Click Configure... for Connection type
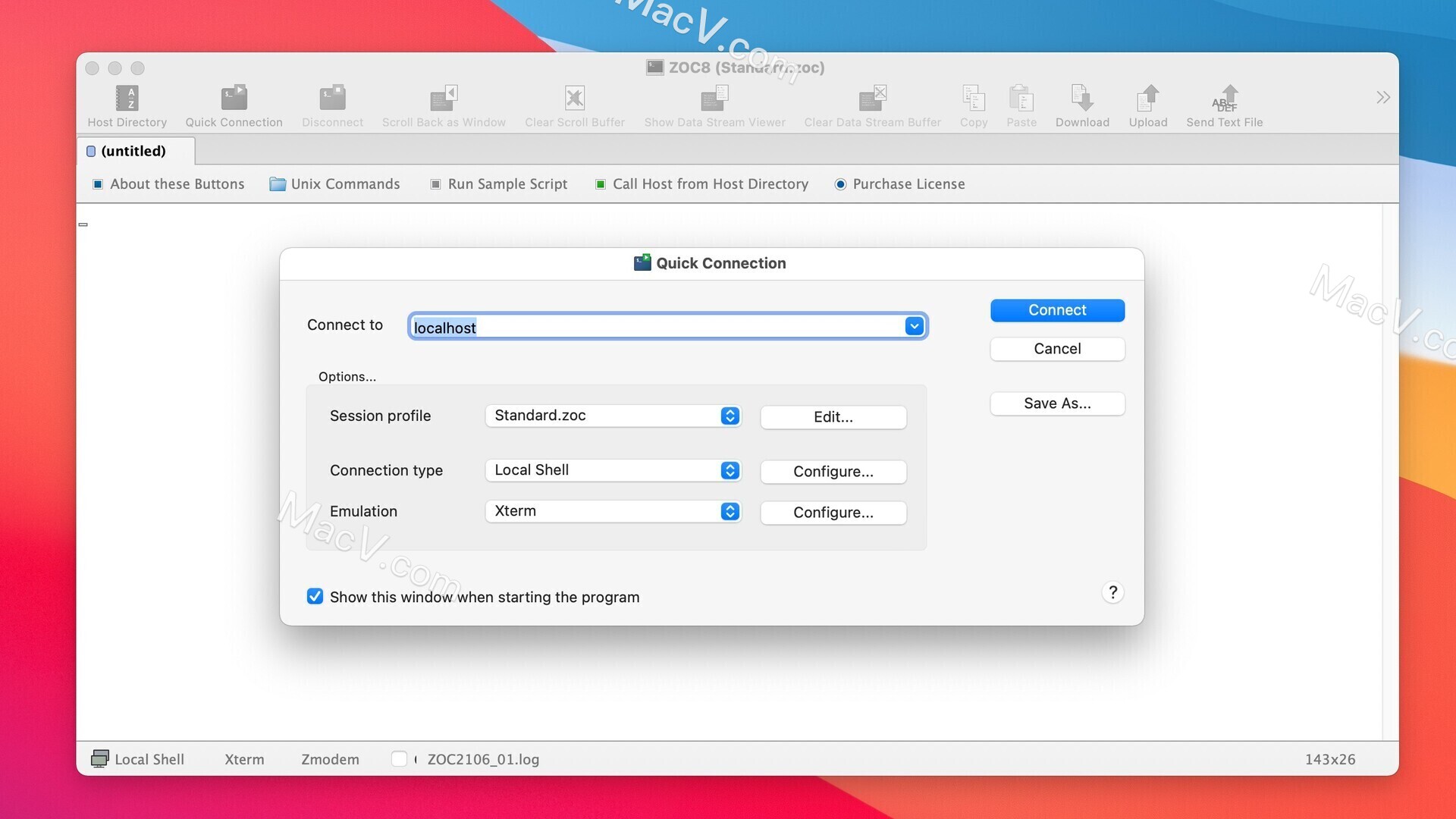The height and width of the screenshot is (819, 1456). (833, 472)
